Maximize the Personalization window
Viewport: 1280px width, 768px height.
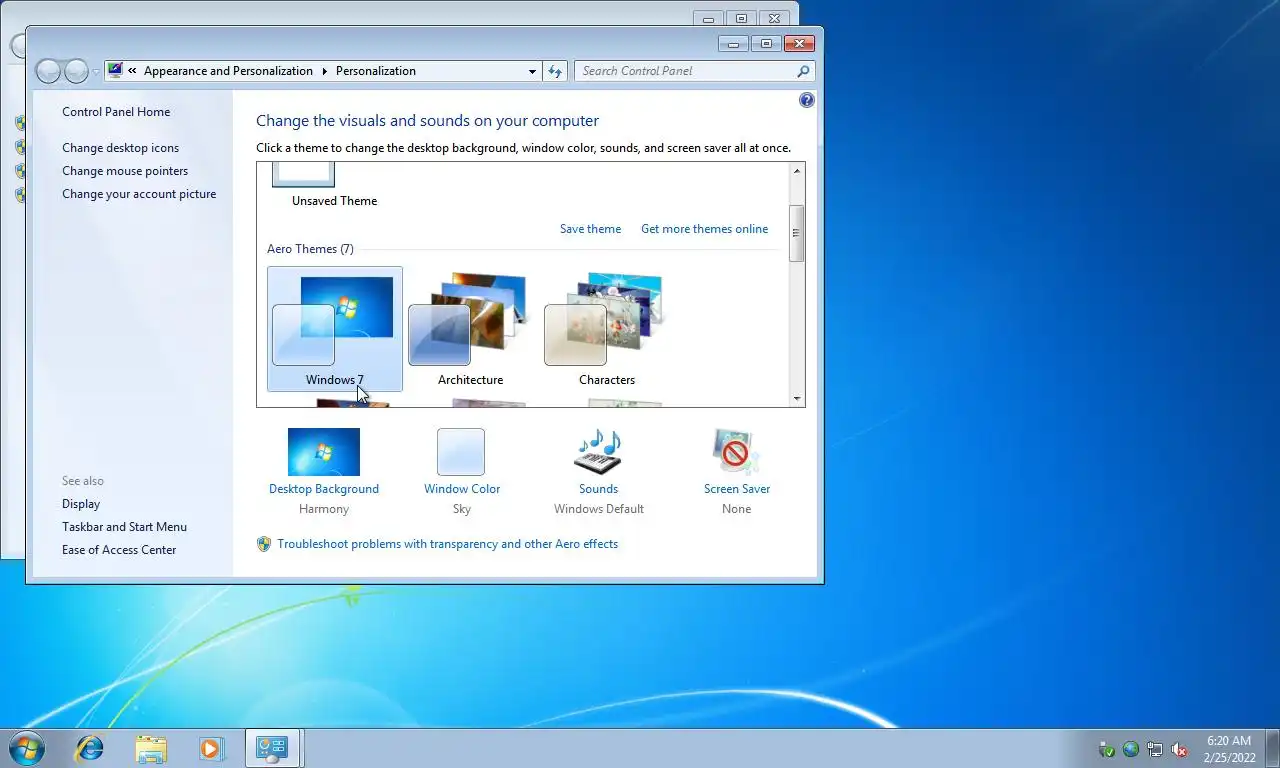766,44
